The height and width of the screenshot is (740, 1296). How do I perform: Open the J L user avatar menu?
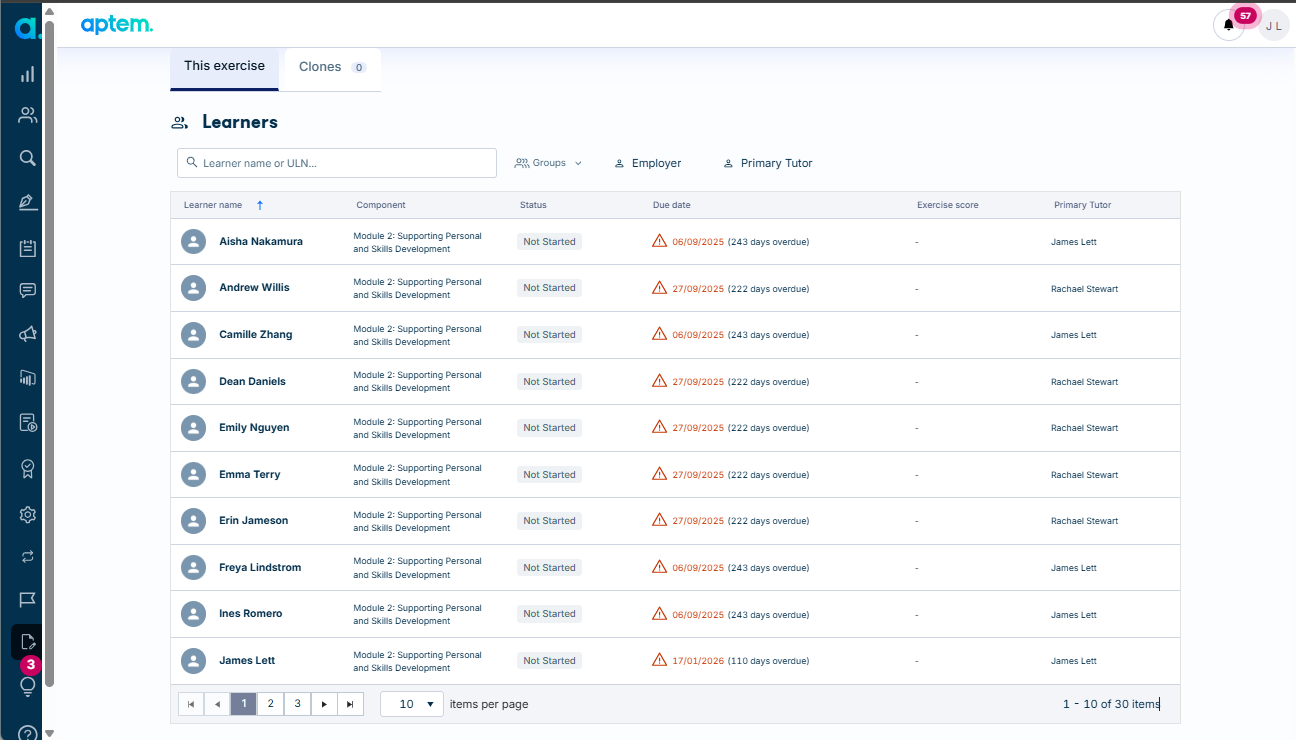pyautogui.click(x=1274, y=25)
